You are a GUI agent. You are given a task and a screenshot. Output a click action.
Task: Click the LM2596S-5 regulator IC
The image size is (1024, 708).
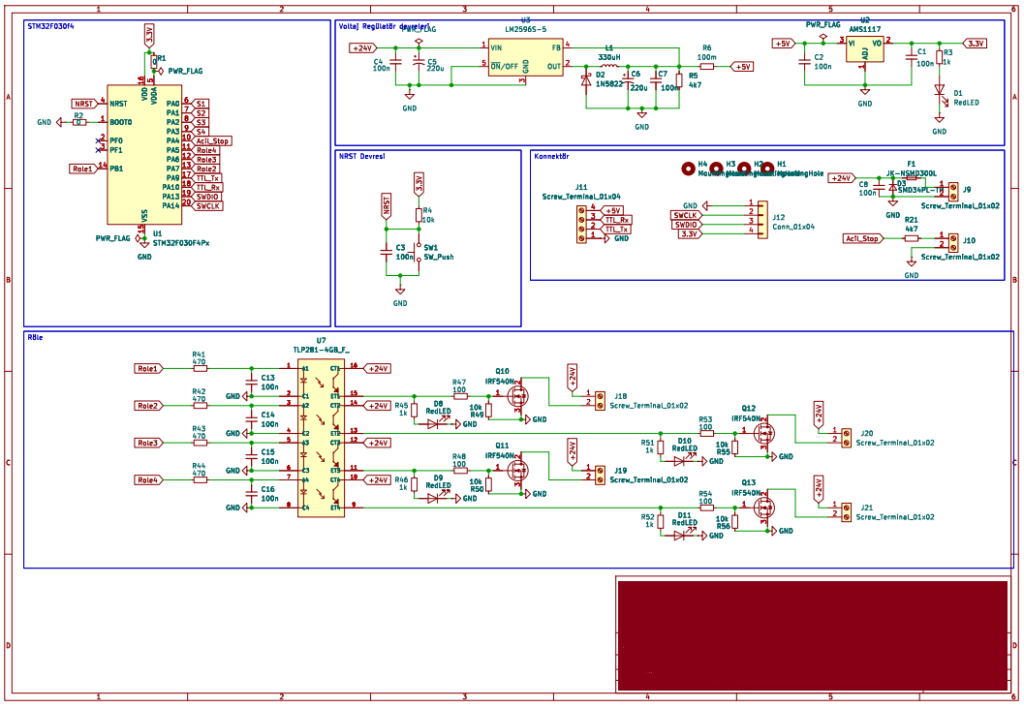coord(526,60)
